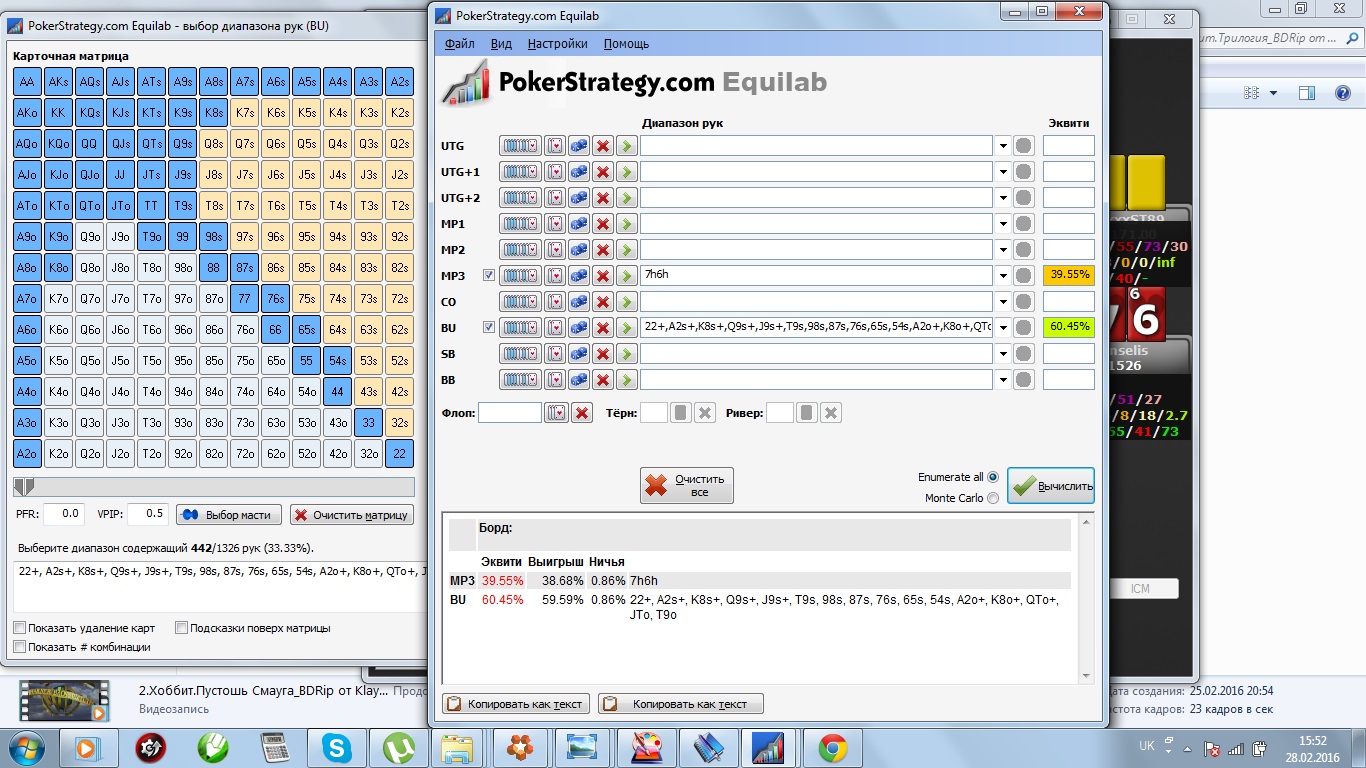Screen dimensions: 1366x768
Task: Open the Настройки menu
Action: pyautogui.click(x=557, y=44)
